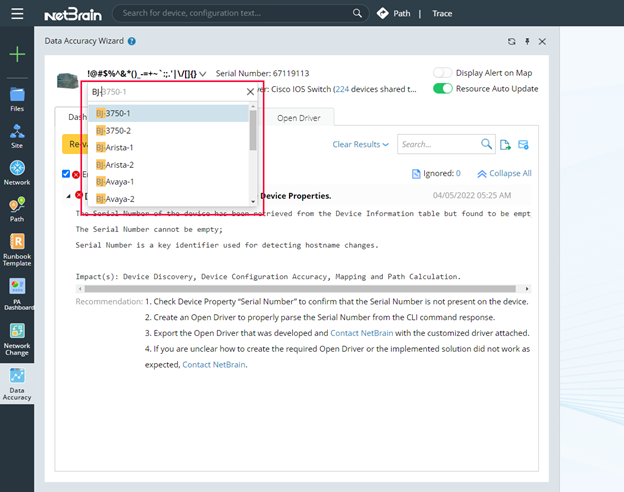624x492 pixels.
Task: Click the 224 devices shared link
Action: point(342,89)
